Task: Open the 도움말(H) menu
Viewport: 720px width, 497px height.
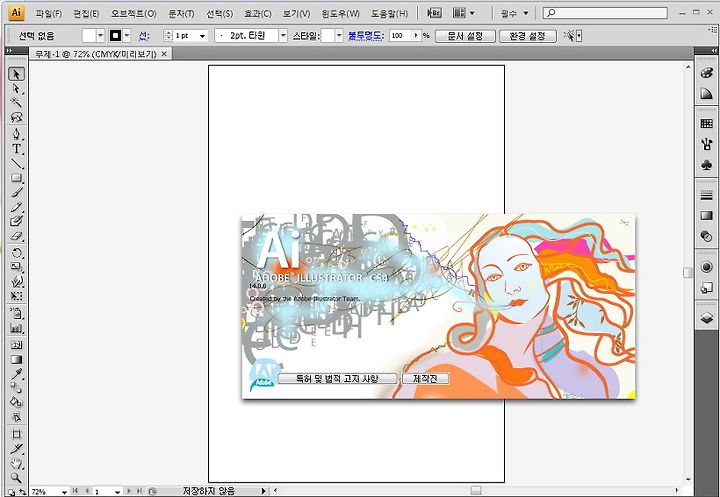Action: click(389, 13)
